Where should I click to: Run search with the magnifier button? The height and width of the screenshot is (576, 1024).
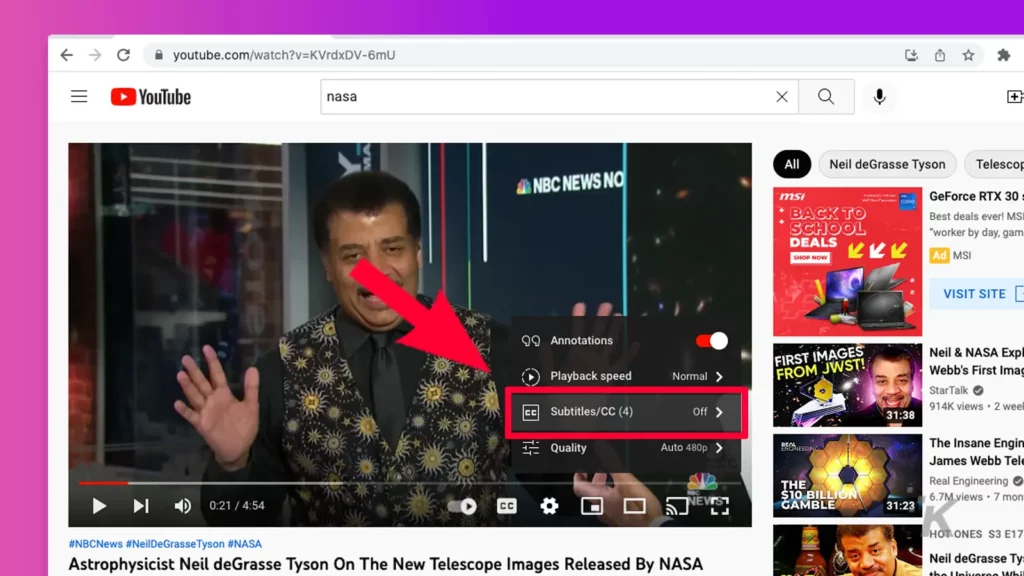click(x=826, y=97)
